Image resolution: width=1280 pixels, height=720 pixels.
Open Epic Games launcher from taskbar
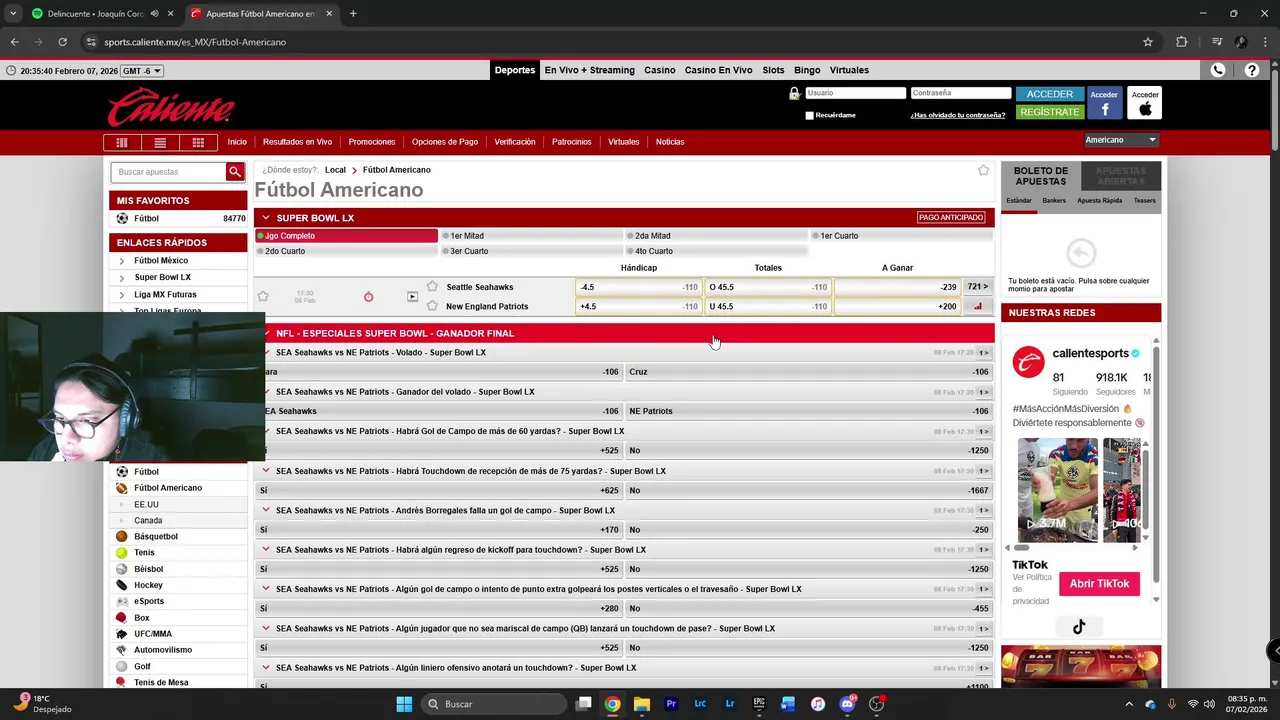(x=759, y=704)
